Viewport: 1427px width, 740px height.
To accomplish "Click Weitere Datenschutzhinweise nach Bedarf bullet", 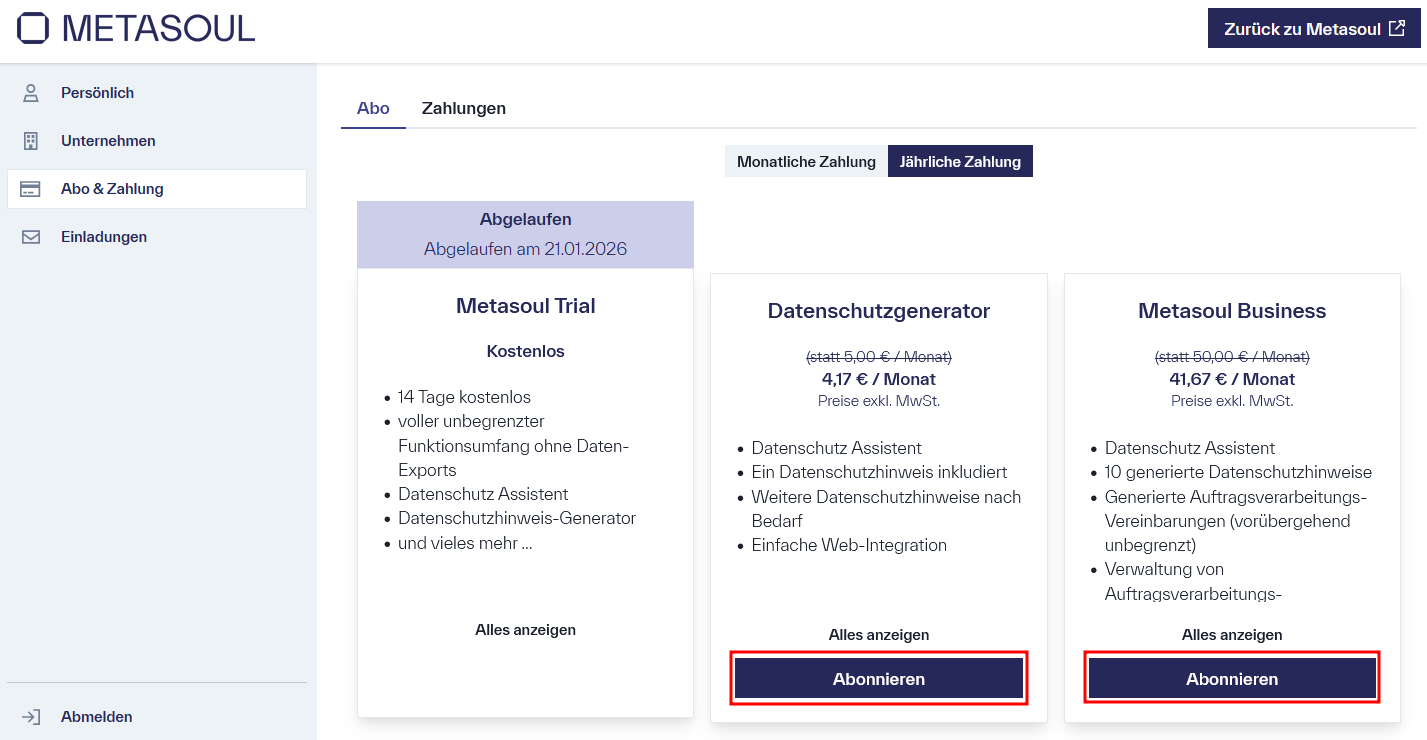I will 886,509.
